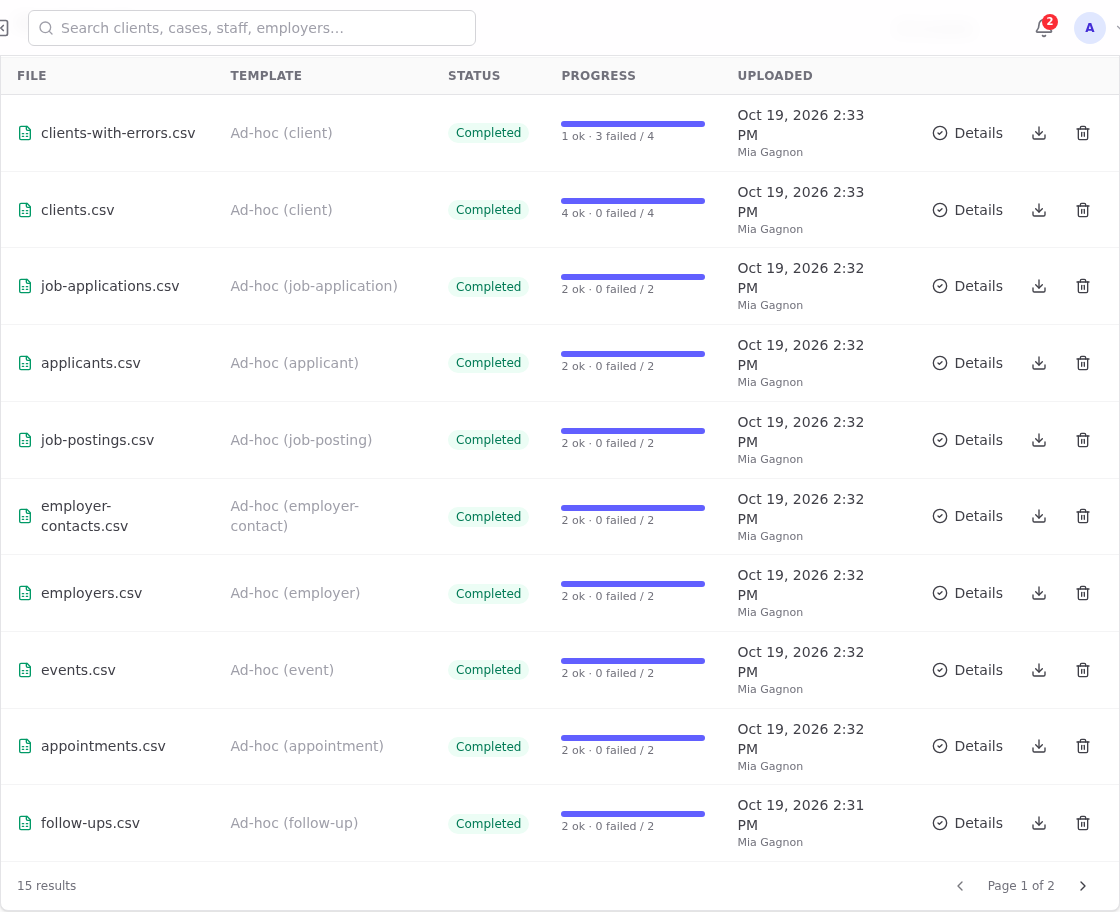This screenshot has width=1120, height=912.
Task: Download job-applications.csv import
Action: pos(1039,286)
